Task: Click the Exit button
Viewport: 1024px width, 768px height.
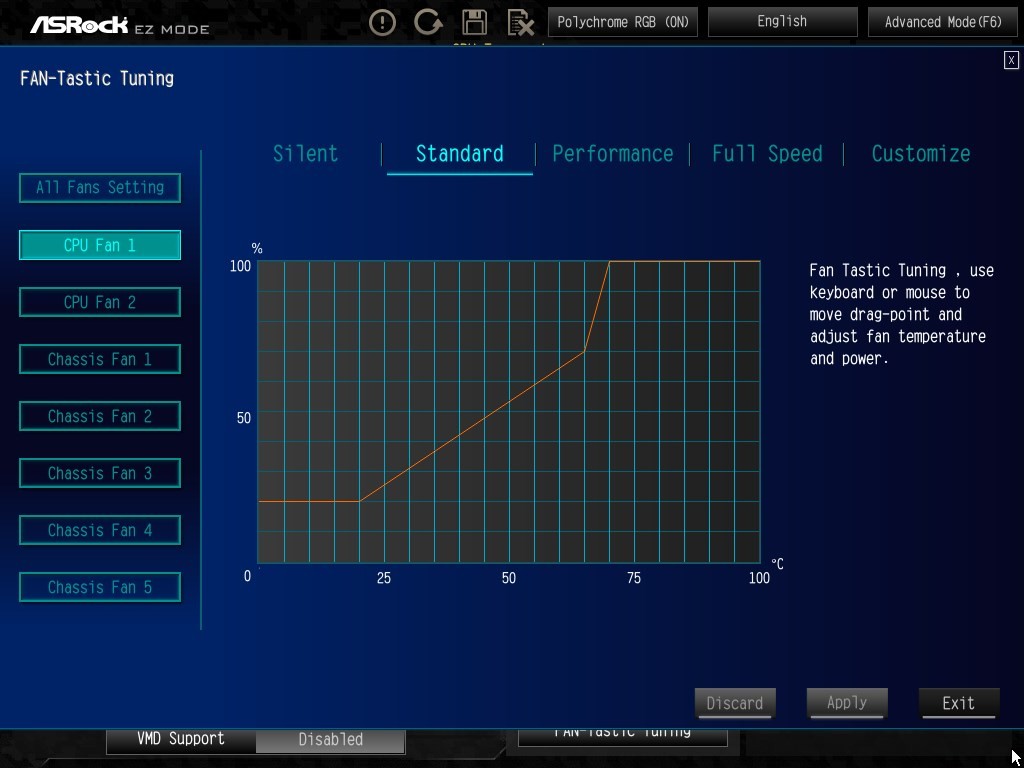Action: tap(959, 703)
